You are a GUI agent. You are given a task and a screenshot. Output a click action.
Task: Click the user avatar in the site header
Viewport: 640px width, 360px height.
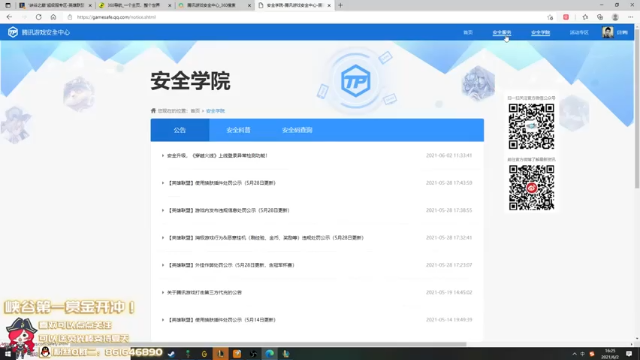[607, 32]
